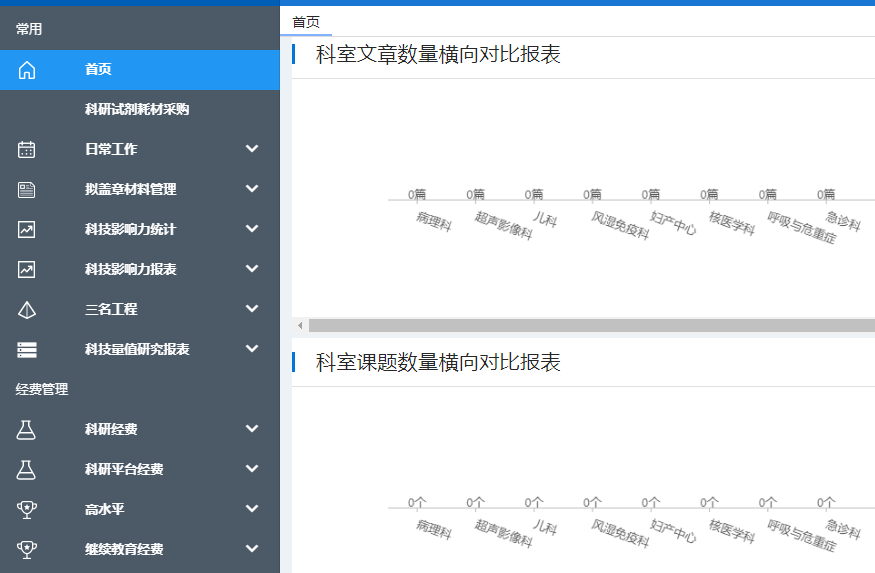Click the server icon for 科技量值研究报表
875x573 pixels.
click(x=27, y=349)
